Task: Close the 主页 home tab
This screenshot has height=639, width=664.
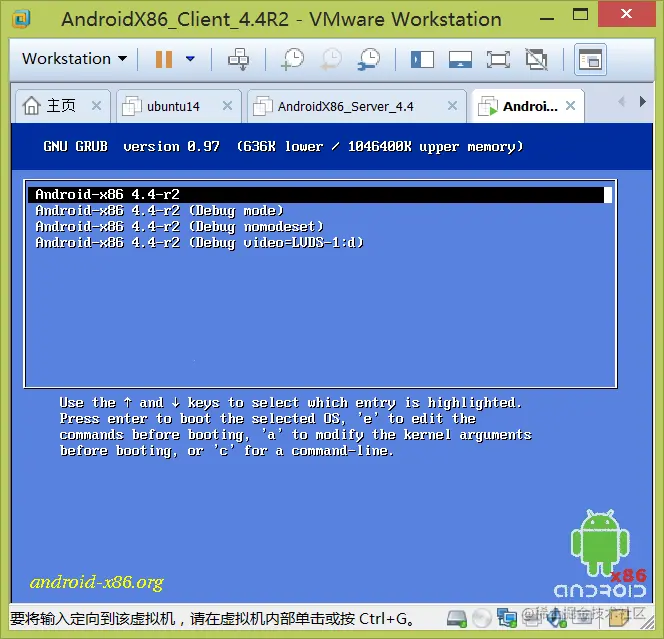Action: pyautogui.click(x=97, y=105)
